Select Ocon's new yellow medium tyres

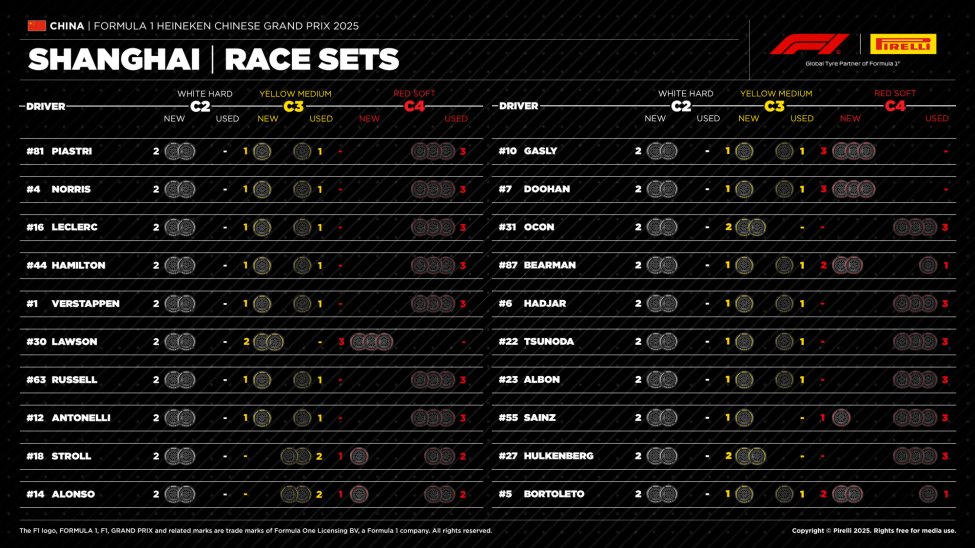click(750, 227)
